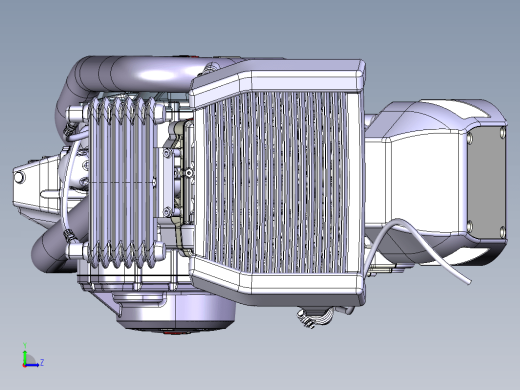This screenshot has height=390, width=520.
Task: Select the radiator's top tank cover
Action: coord(278,79)
